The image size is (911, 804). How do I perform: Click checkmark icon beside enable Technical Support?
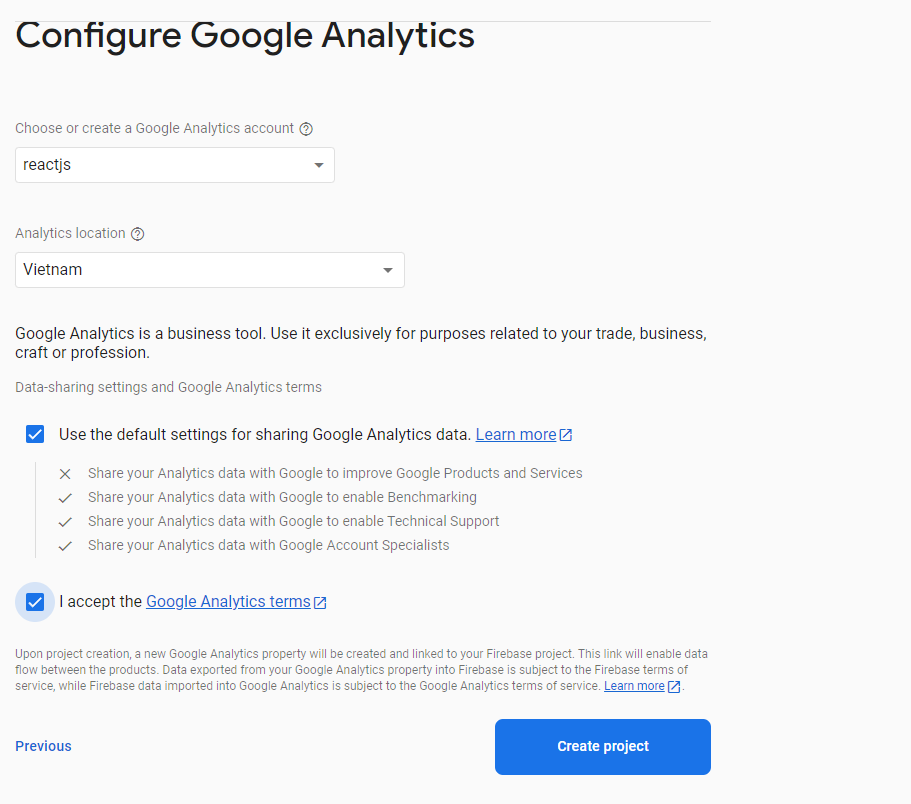pos(65,522)
